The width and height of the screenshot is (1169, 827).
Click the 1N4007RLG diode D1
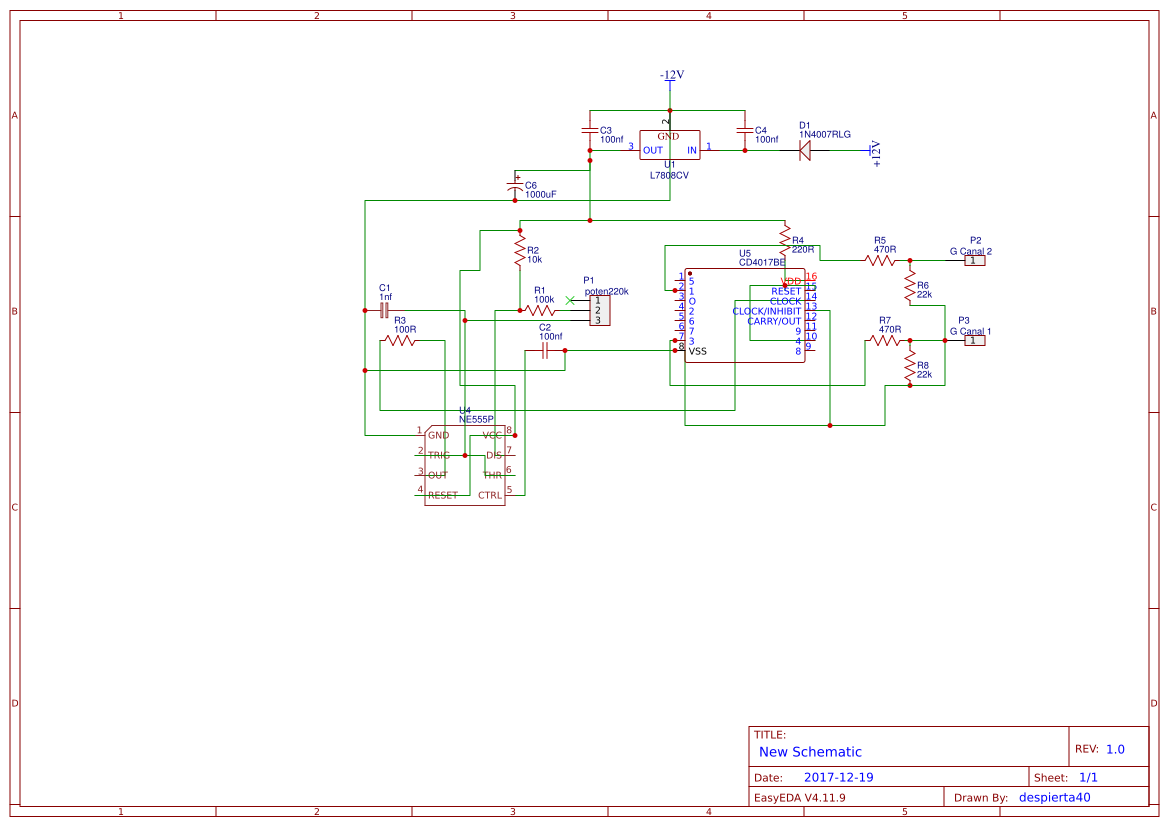[x=805, y=150]
